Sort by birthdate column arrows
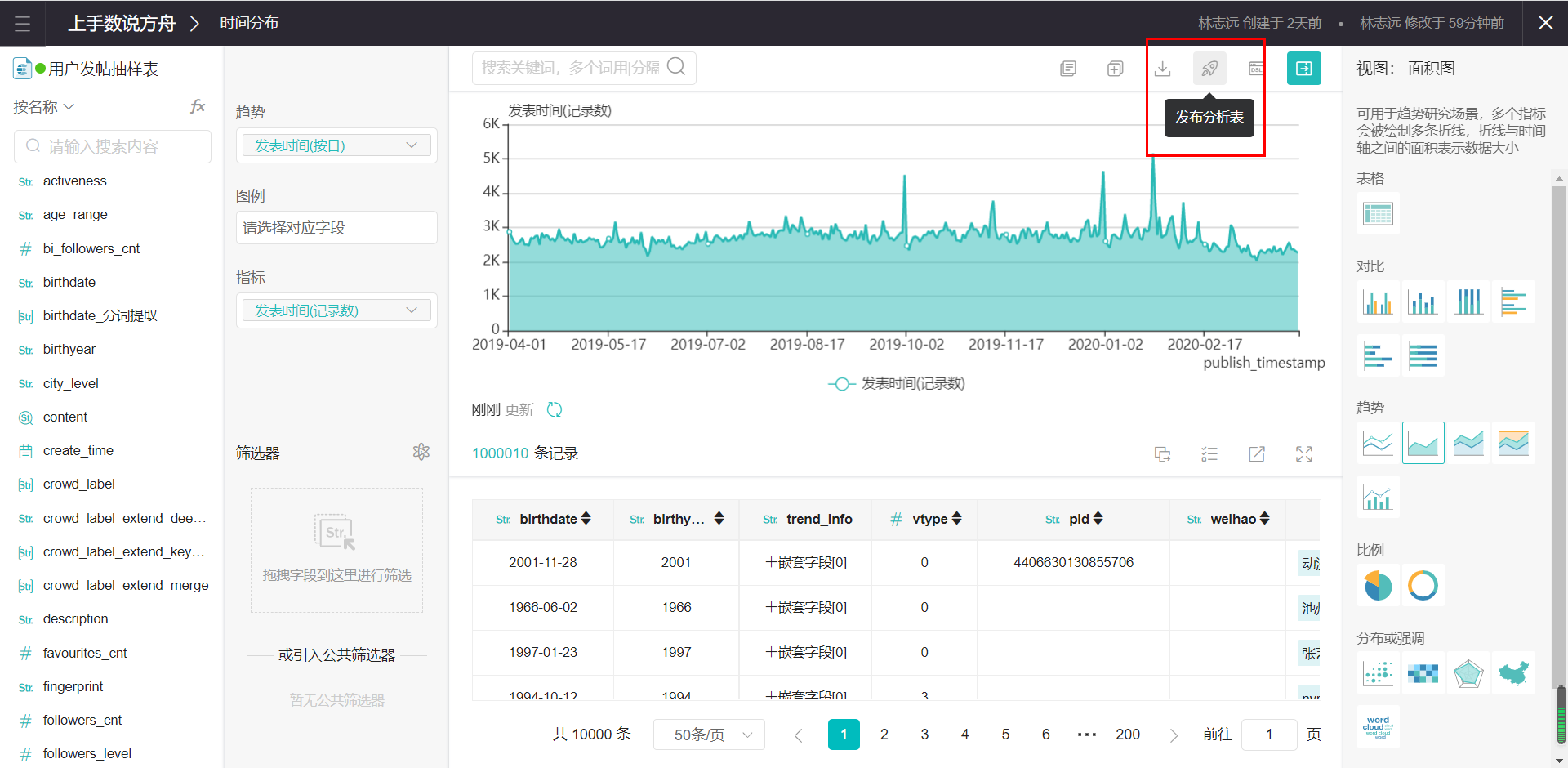The image size is (1568, 768). (586, 519)
